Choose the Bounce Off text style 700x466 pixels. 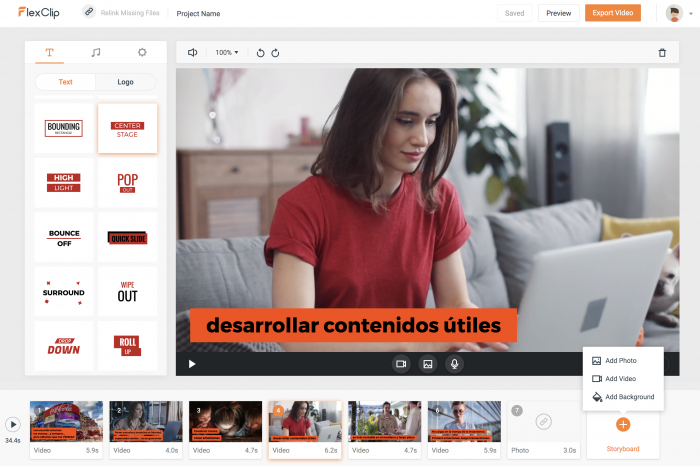pyautogui.click(x=64, y=237)
